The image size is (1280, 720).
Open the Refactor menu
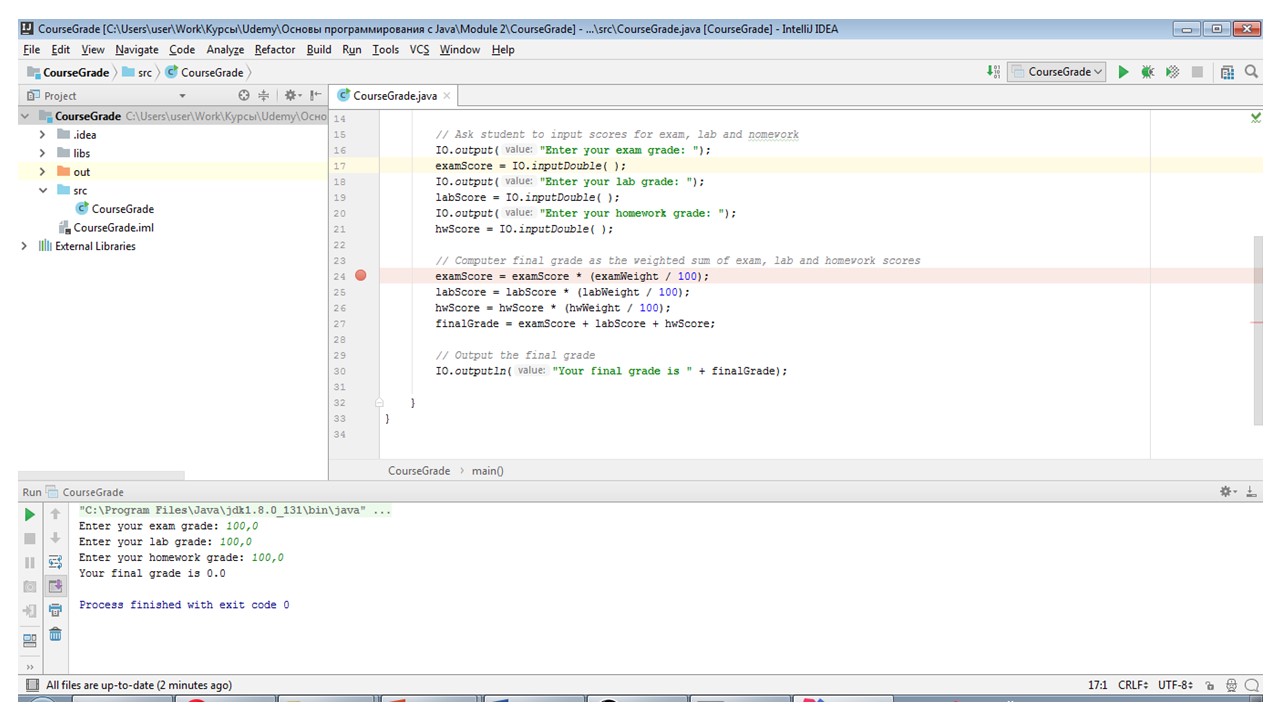274,49
